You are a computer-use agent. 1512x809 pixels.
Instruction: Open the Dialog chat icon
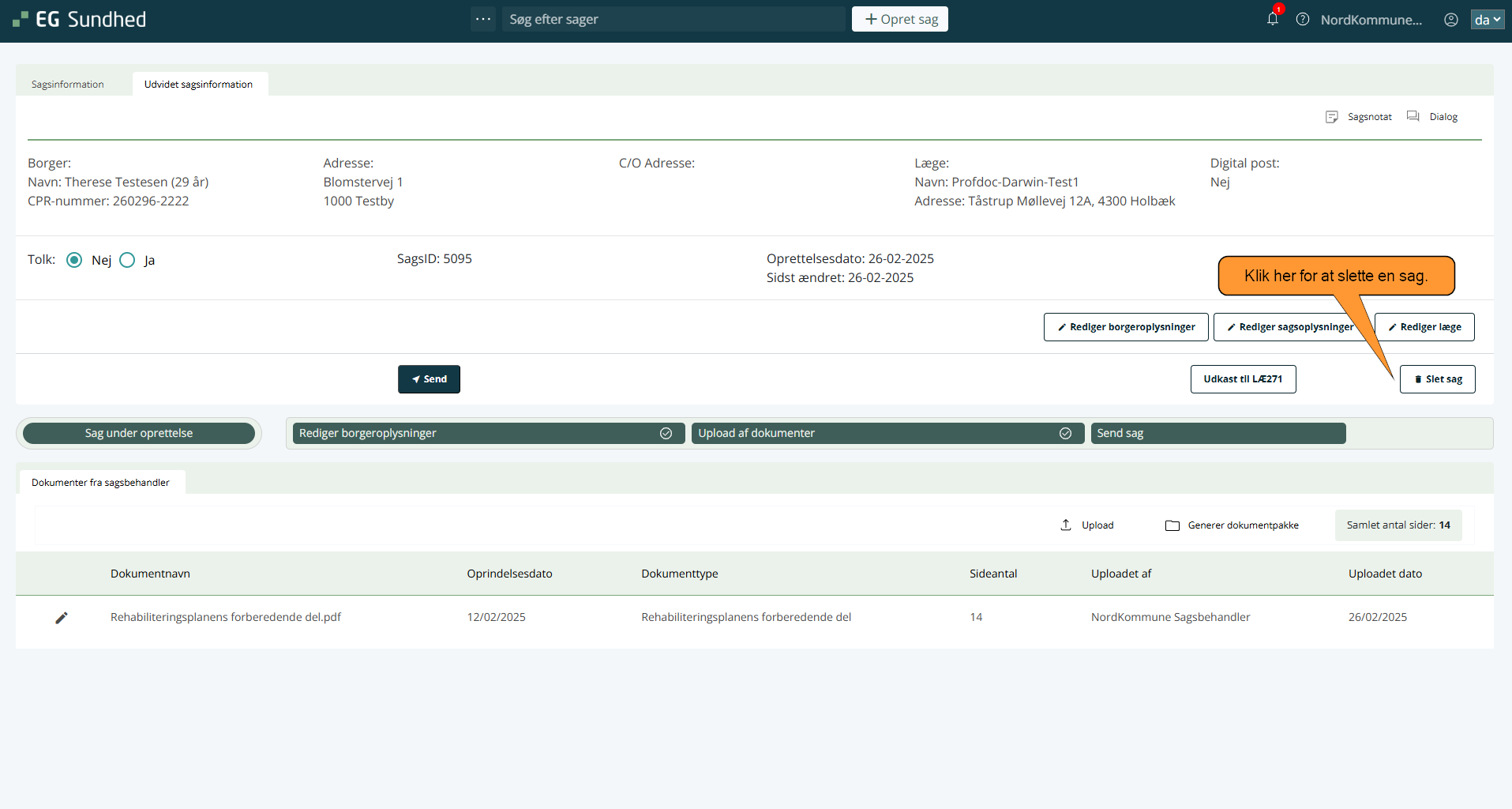click(x=1413, y=117)
